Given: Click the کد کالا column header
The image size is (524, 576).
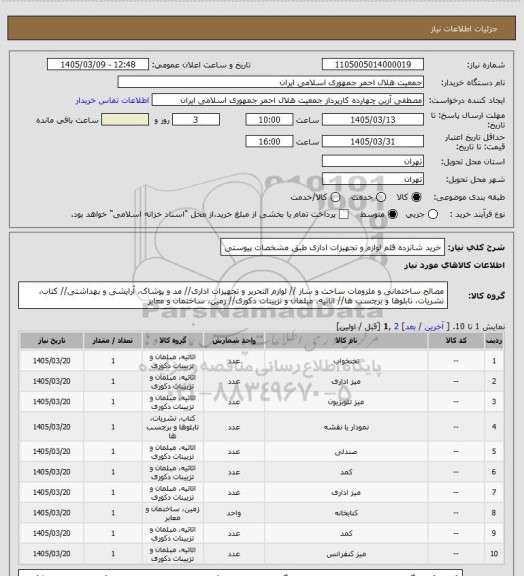Looking at the screenshot, I should click(456, 341).
